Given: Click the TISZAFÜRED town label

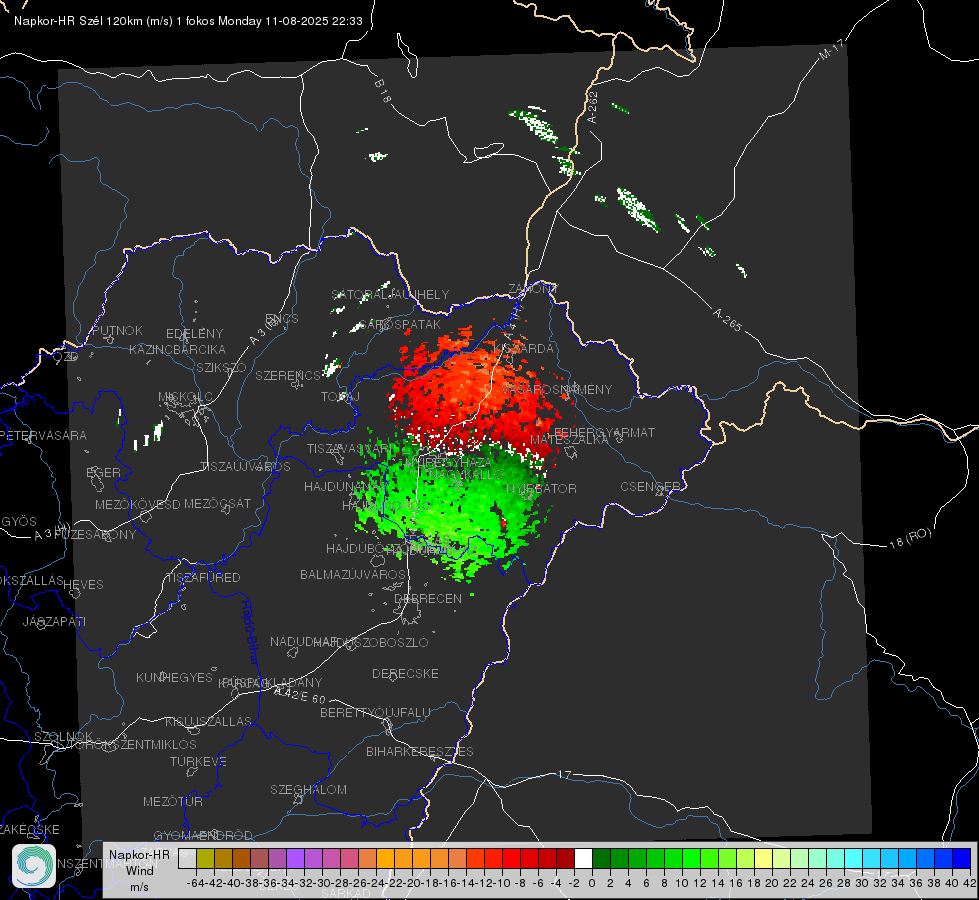Looking at the screenshot, I should [x=203, y=578].
